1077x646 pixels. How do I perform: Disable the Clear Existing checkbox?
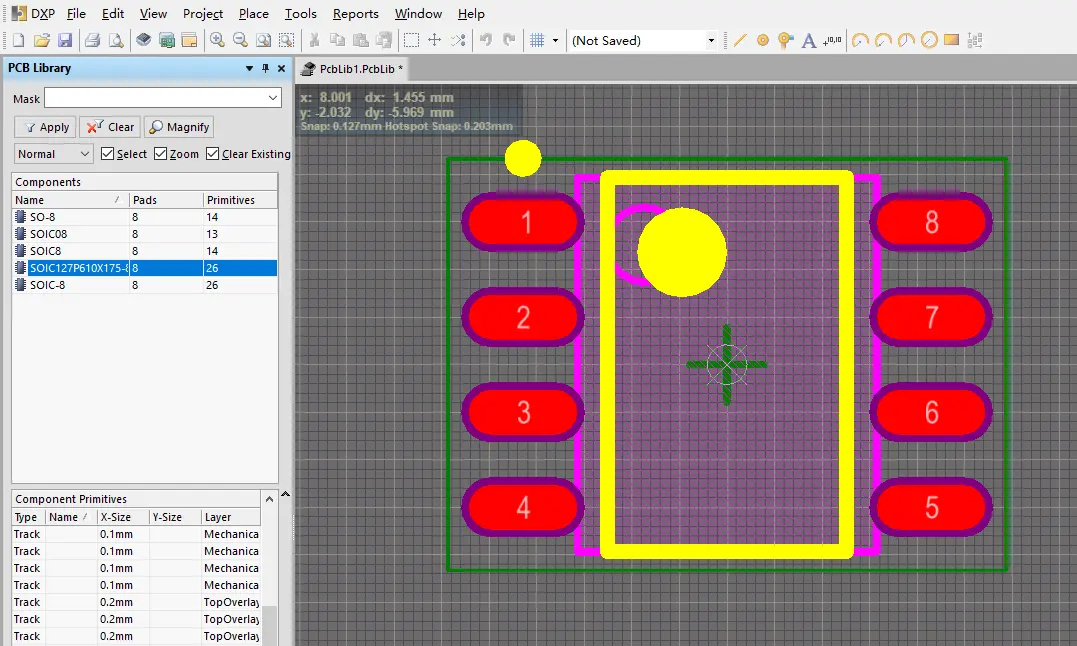(213, 154)
